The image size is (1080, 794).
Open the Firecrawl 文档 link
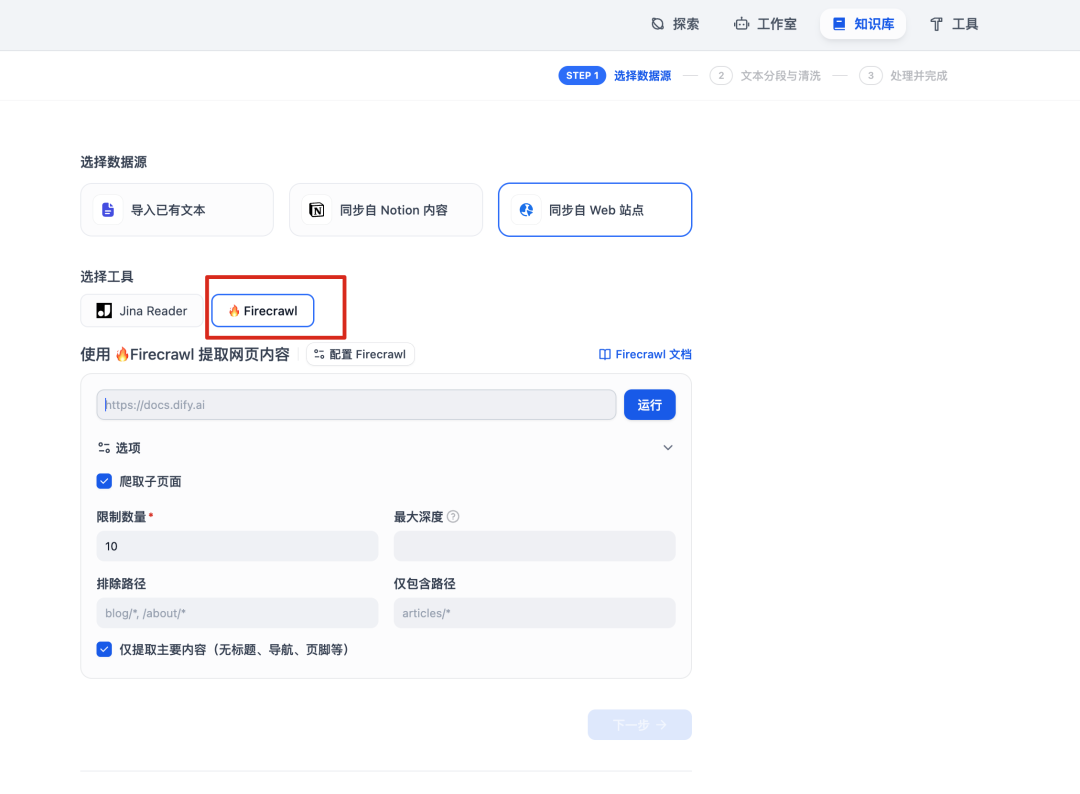(x=645, y=354)
